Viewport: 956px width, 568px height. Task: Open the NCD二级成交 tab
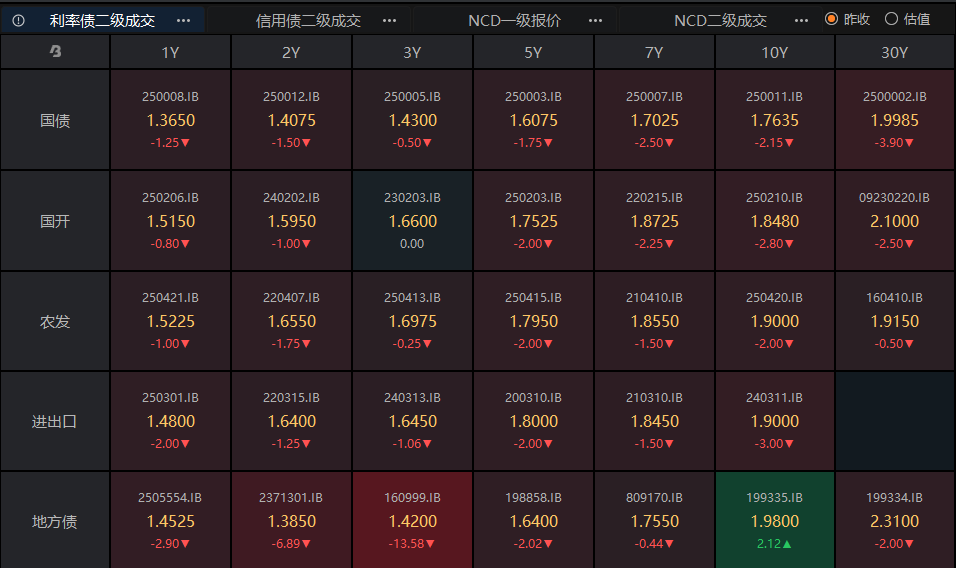click(x=720, y=20)
